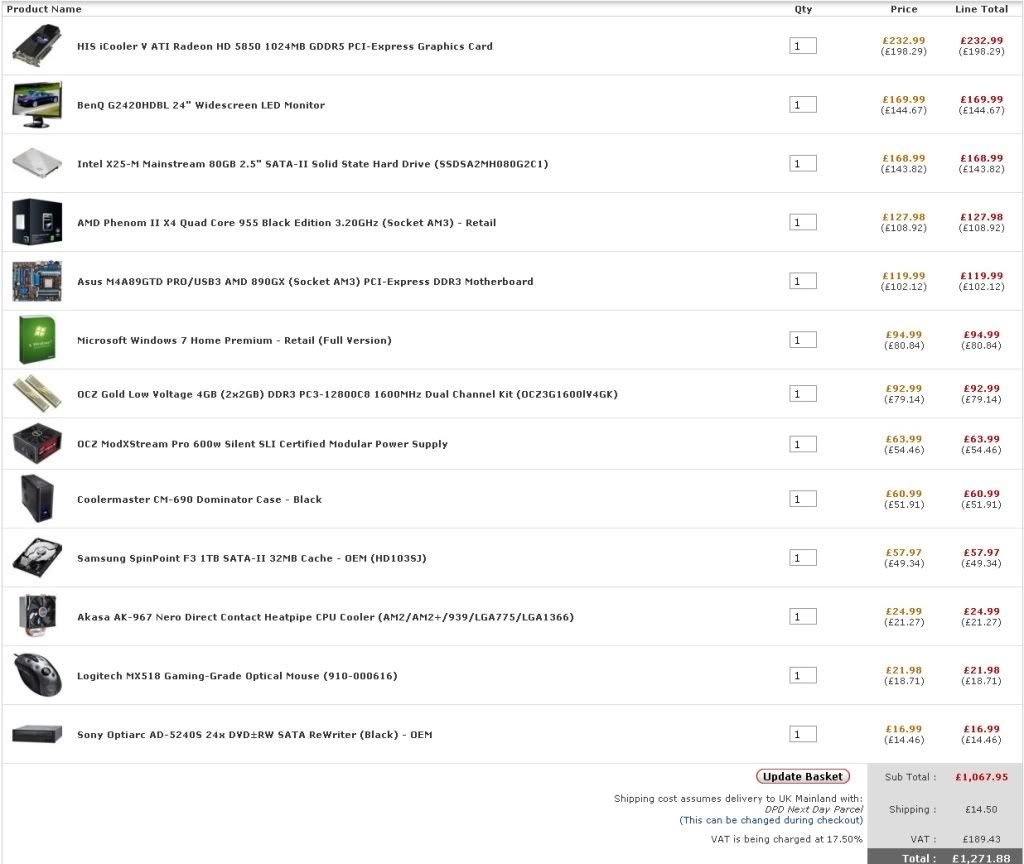
Task: Select the OCZ Gold memory quantity input
Action: click(803, 394)
